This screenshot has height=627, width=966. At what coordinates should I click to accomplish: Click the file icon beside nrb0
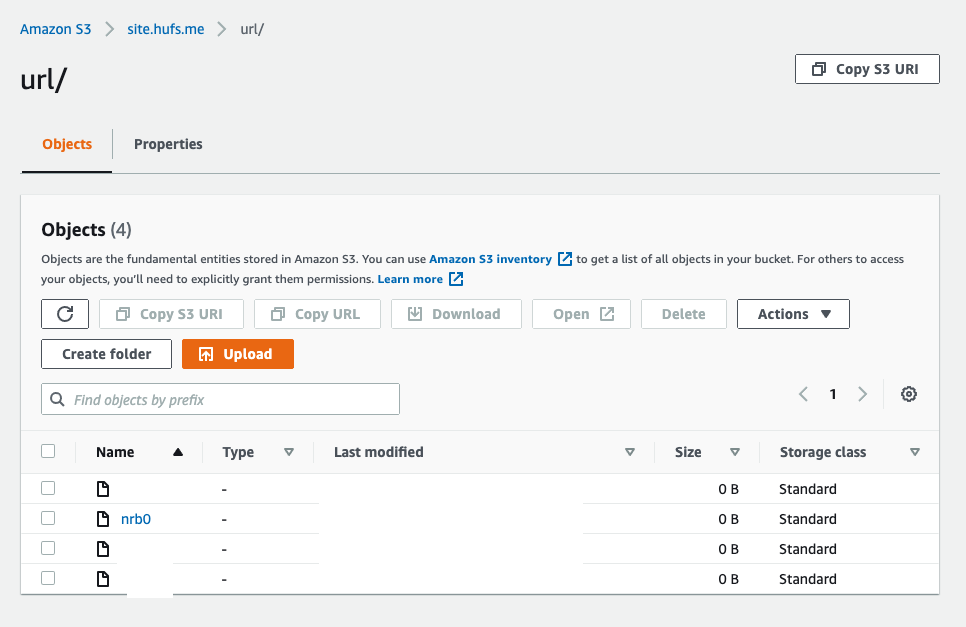[x=103, y=519]
